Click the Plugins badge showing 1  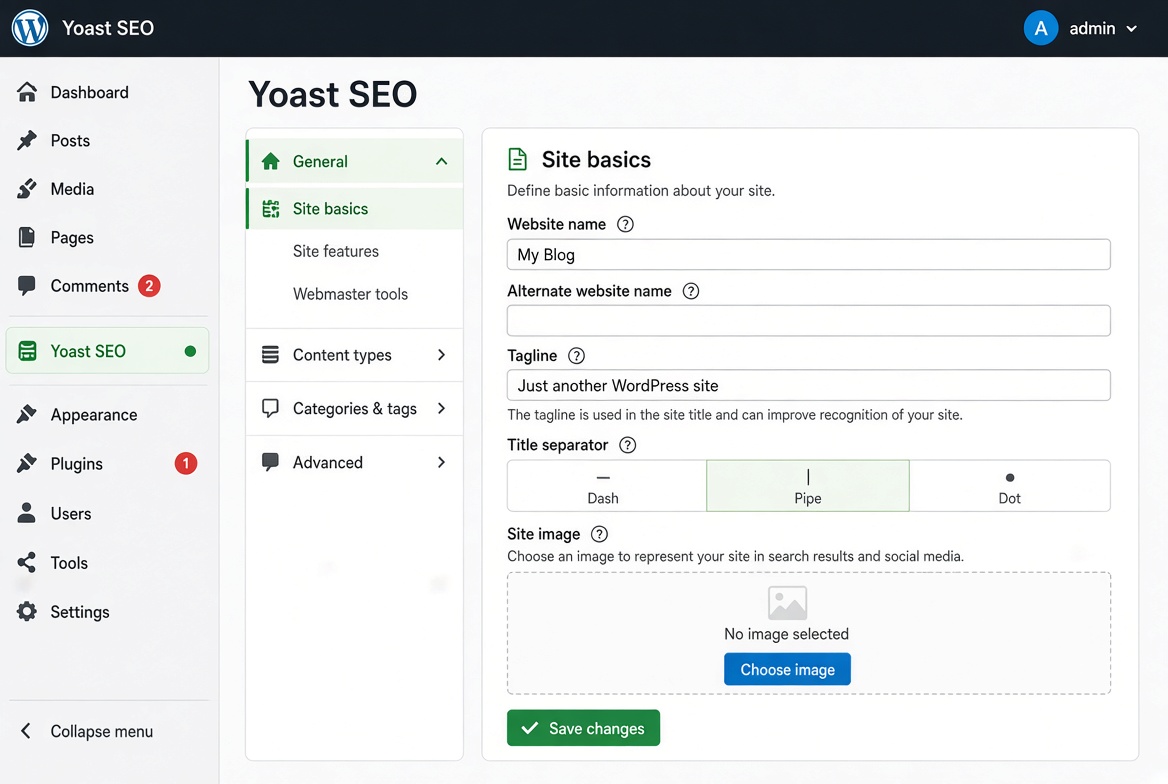(185, 464)
